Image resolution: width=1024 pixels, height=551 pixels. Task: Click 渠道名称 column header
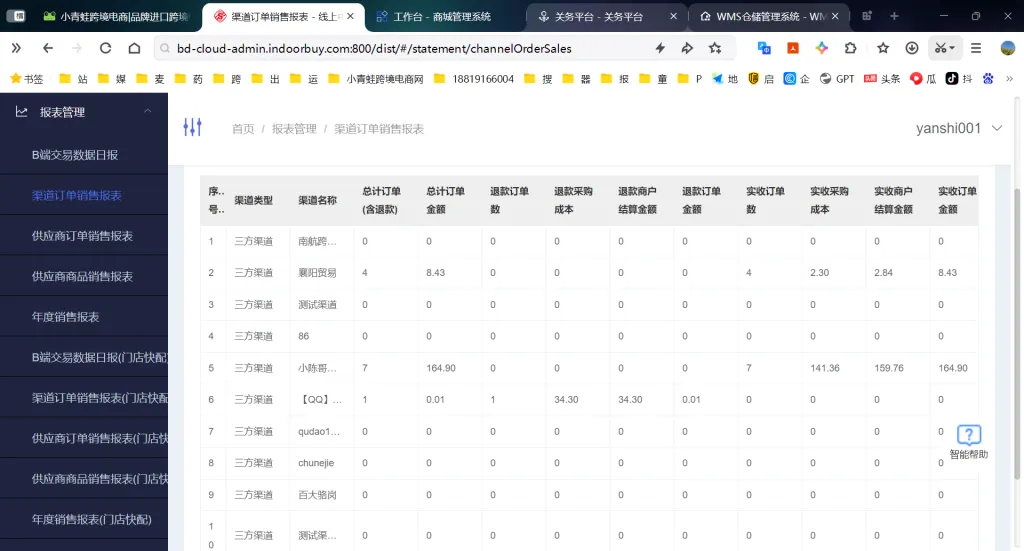pos(317,200)
